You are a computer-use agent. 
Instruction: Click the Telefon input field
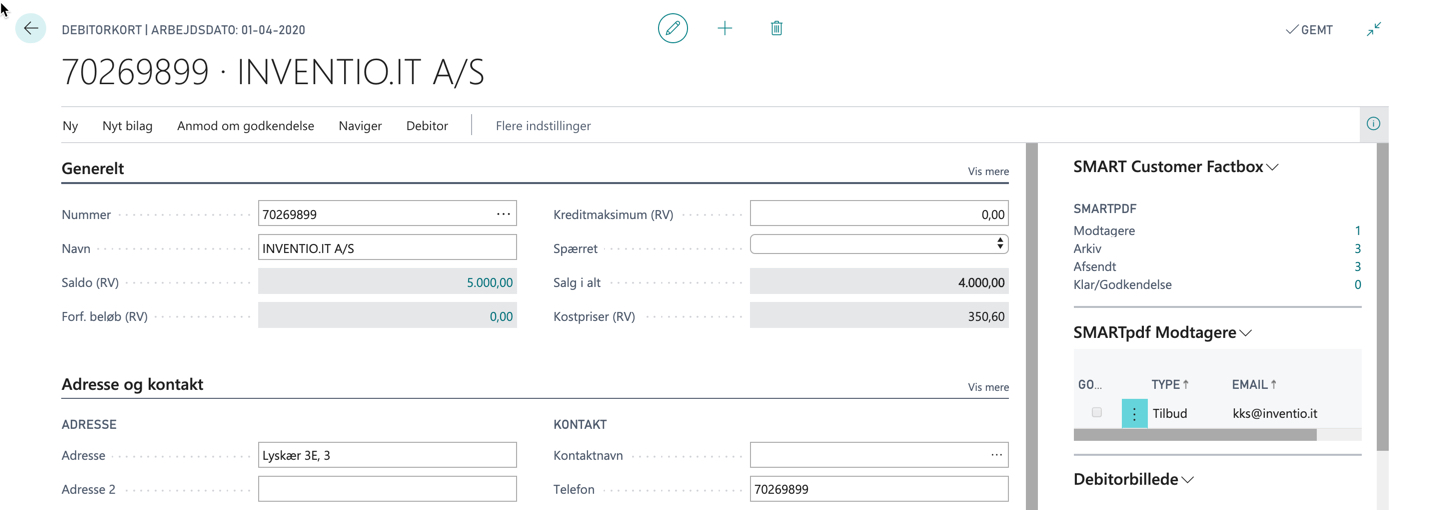point(879,489)
